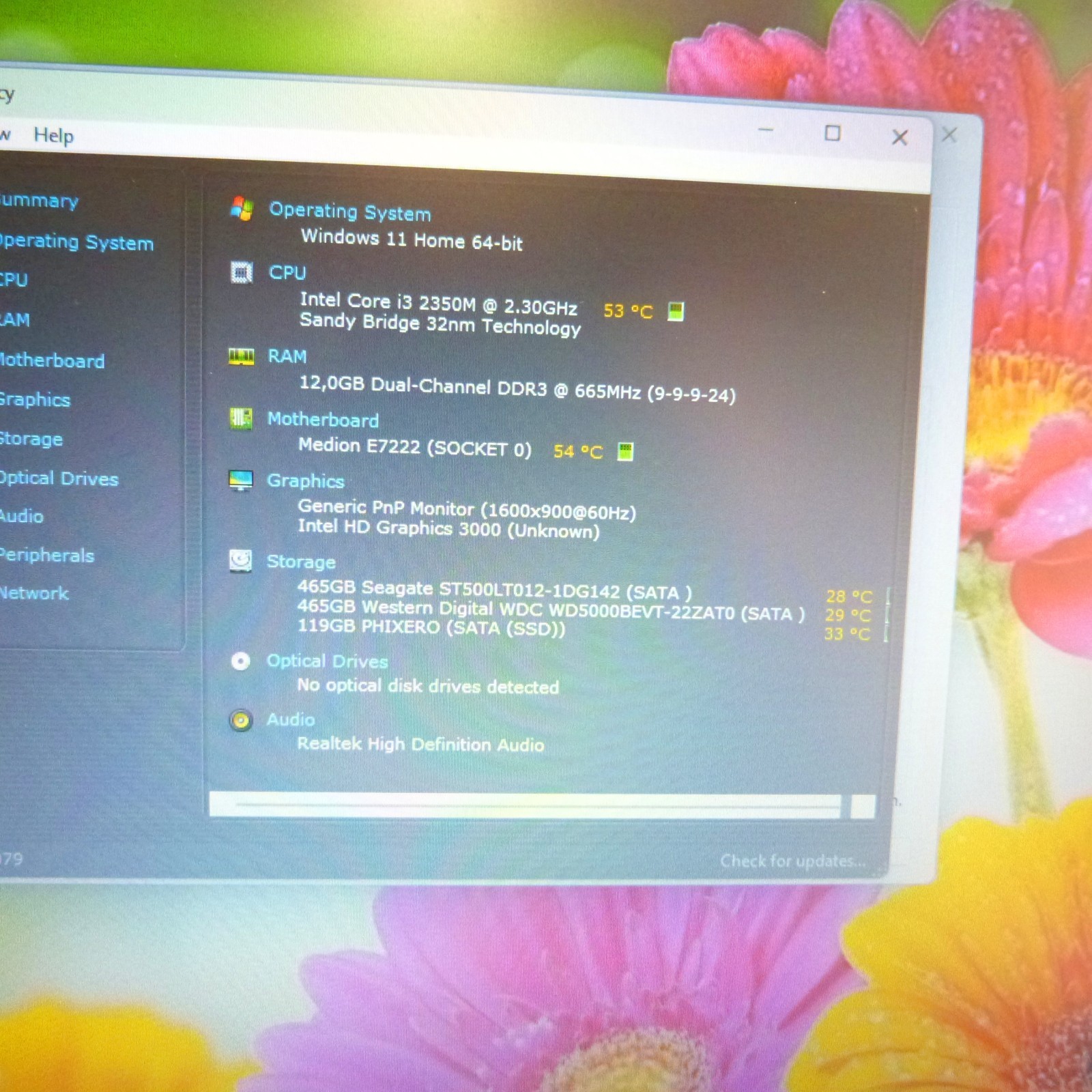Image resolution: width=1092 pixels, height=1092 pixels.
Task: Click the Motherboard board icon
Action: coord(241,418)
